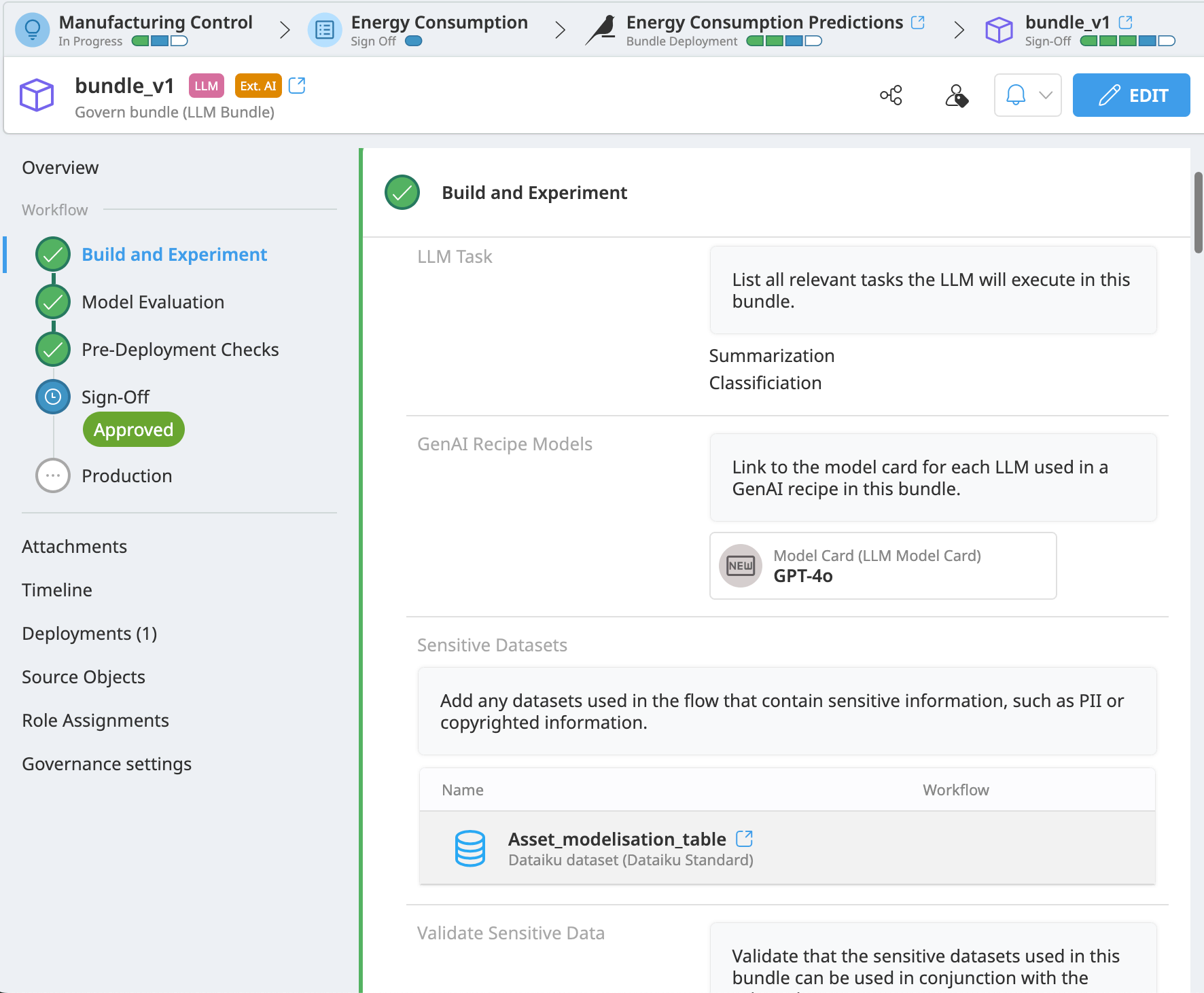The image size is (1204, 993).
Task: Expand the notification dropdown arrow
Action: tap(1046, 95)
